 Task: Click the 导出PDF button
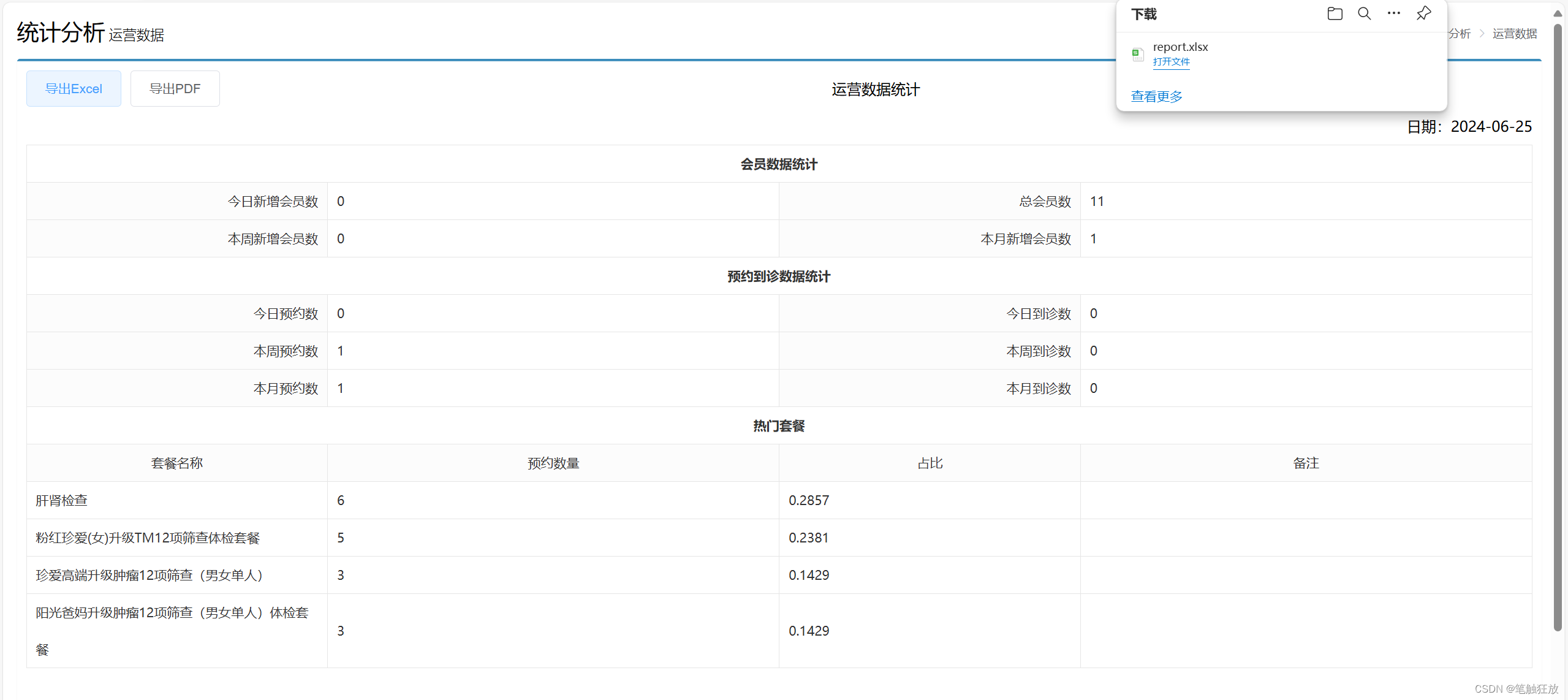coord(175,89)
